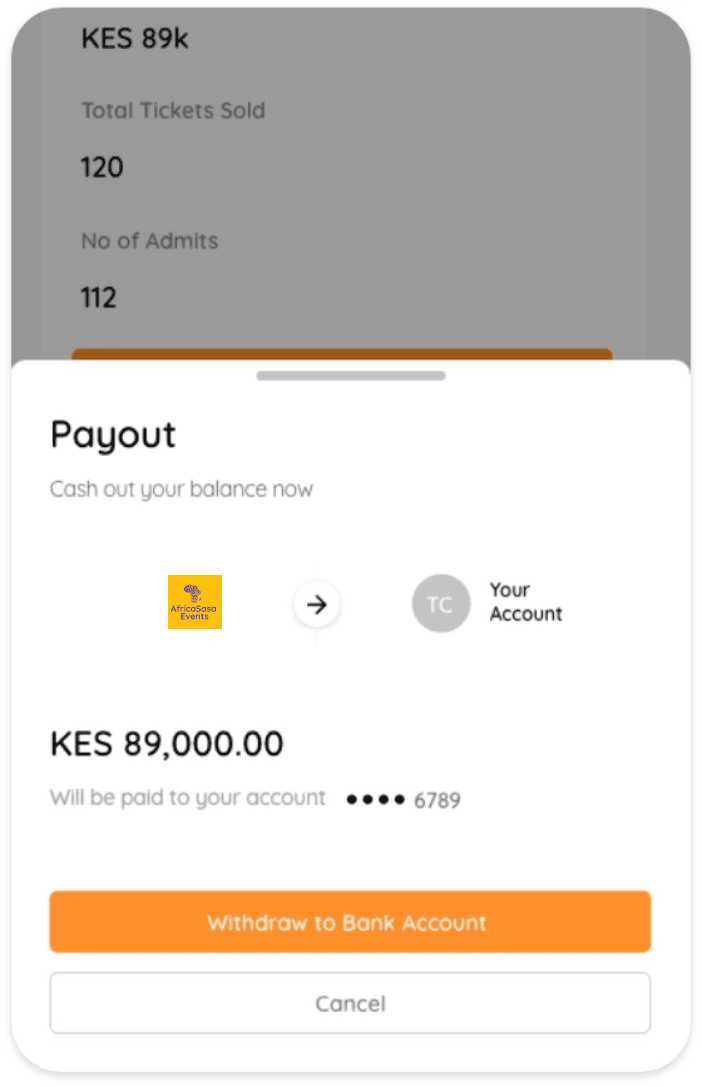This screenshot has width=702, height=1087.
Task: Click the 112 admits value
Action: (99, 297)
